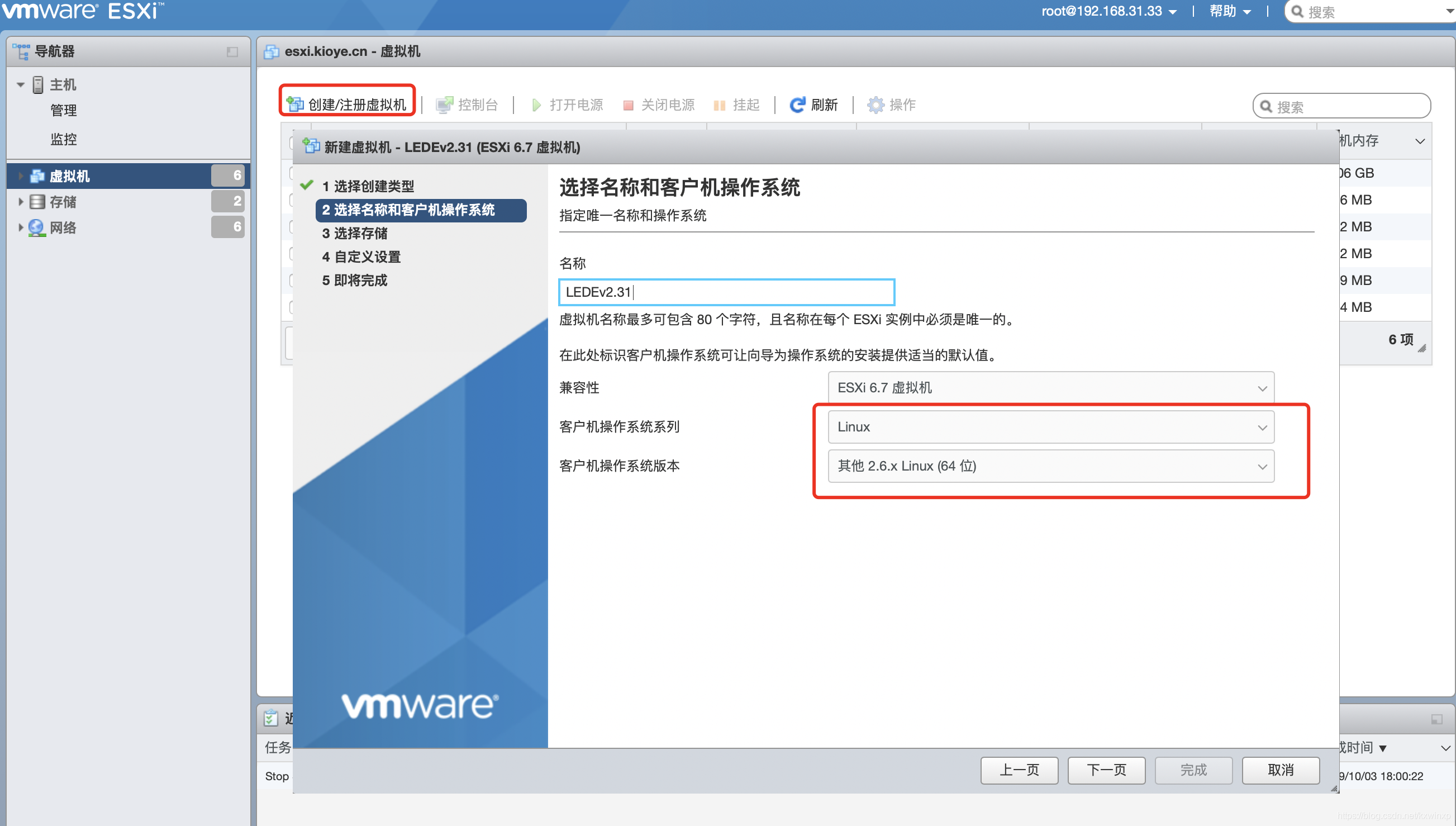Viewport: 1456px width, 826px height.
Task: Click the 创建/注册虚拟机 button label
Action: tap(357, 105)
